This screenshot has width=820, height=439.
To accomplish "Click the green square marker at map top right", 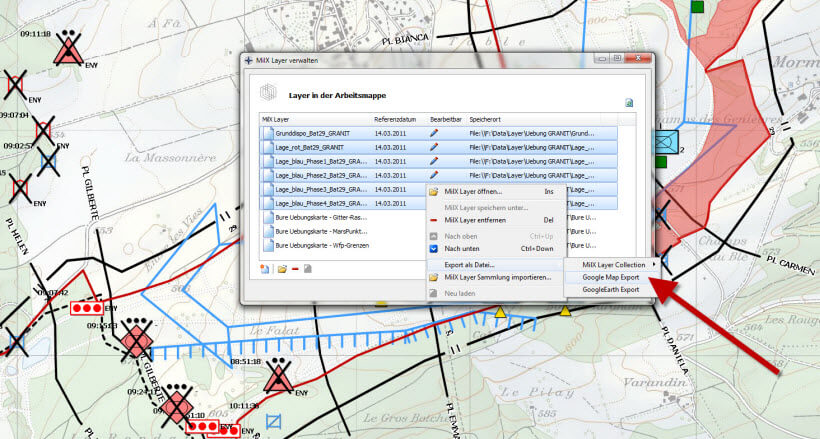I will [697, 7].
